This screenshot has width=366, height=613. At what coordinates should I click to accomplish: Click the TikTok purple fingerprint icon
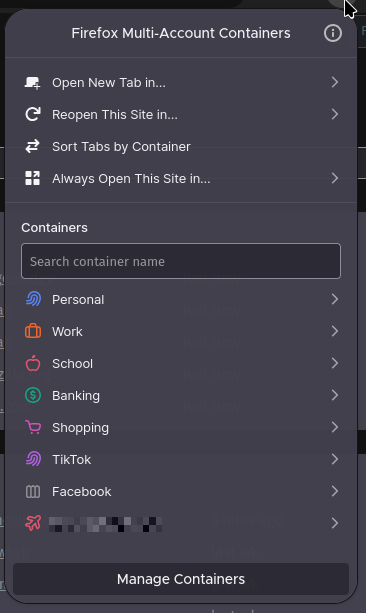33,459
